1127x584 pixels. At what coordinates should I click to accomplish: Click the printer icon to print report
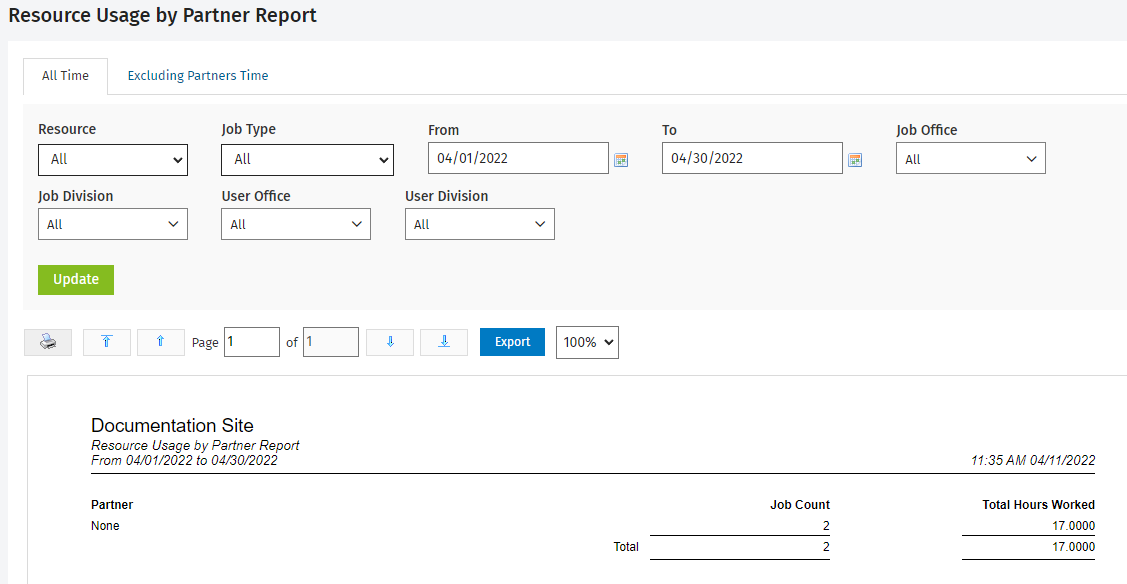[48, 342]
